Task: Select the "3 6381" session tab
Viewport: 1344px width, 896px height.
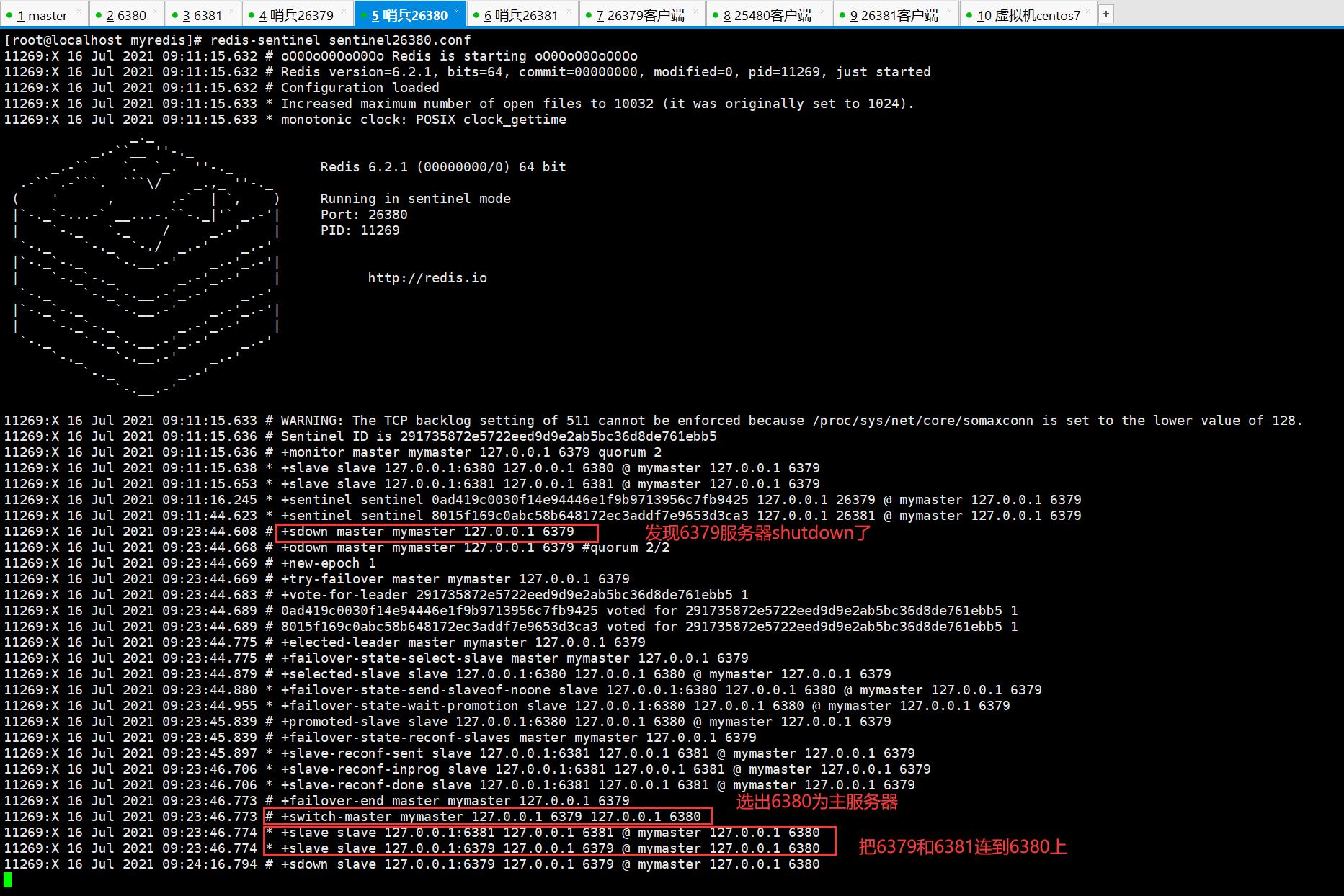Action: point(203,15)
